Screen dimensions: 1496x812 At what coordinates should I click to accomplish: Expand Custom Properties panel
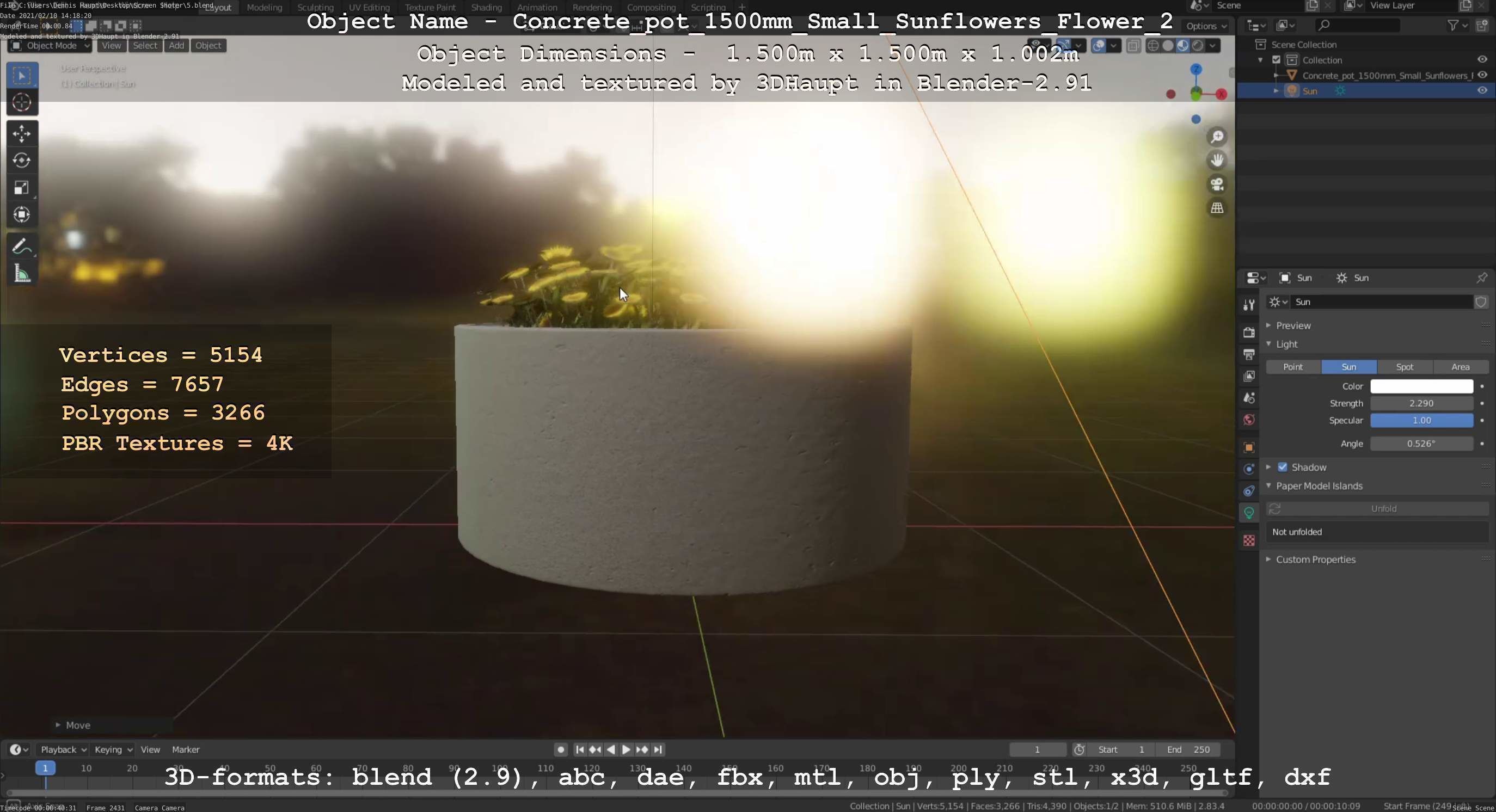pyautogui.click(x=1315, y=559)
